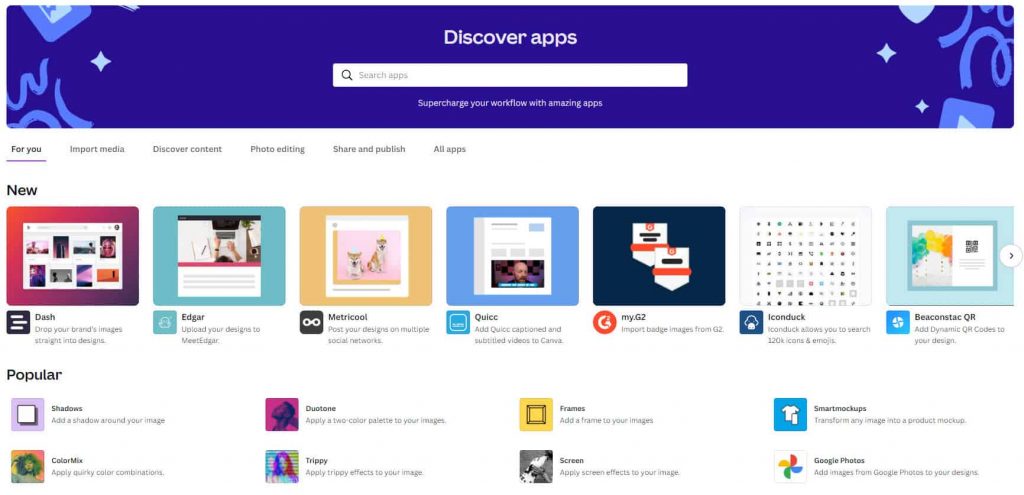Open the ColorMix app title link

point(68,460)
